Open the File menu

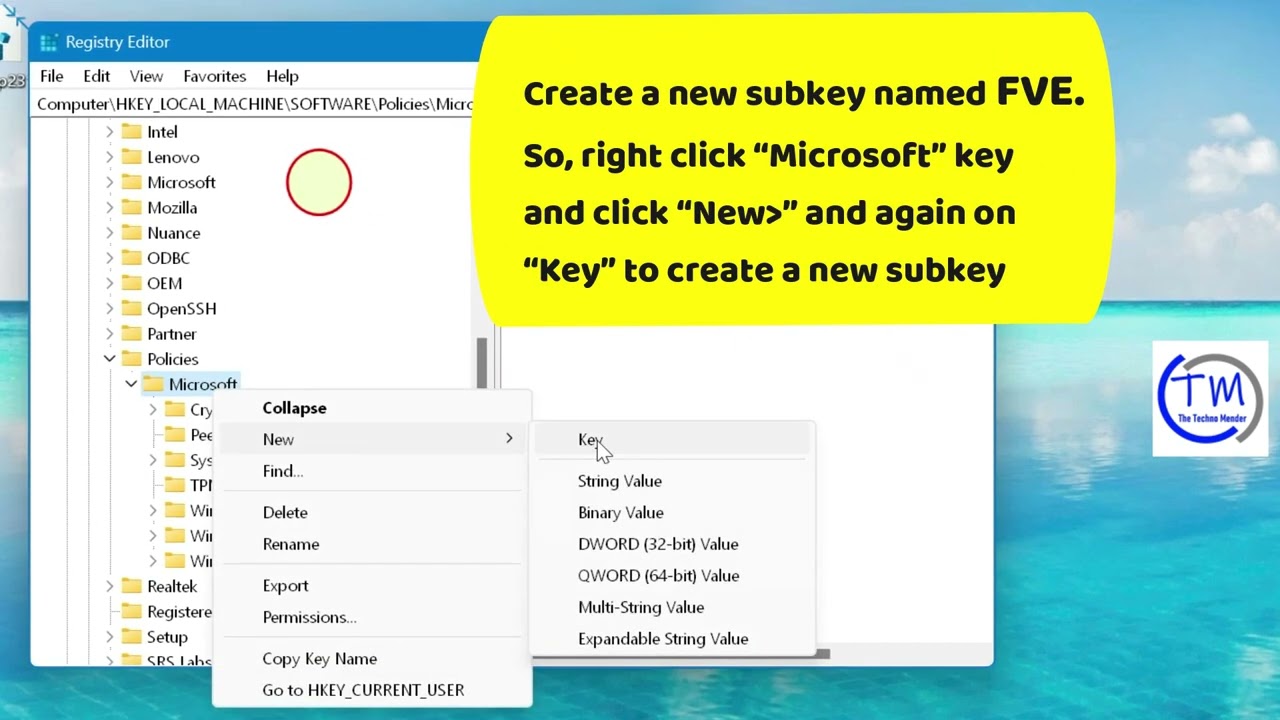coord(51,76)
